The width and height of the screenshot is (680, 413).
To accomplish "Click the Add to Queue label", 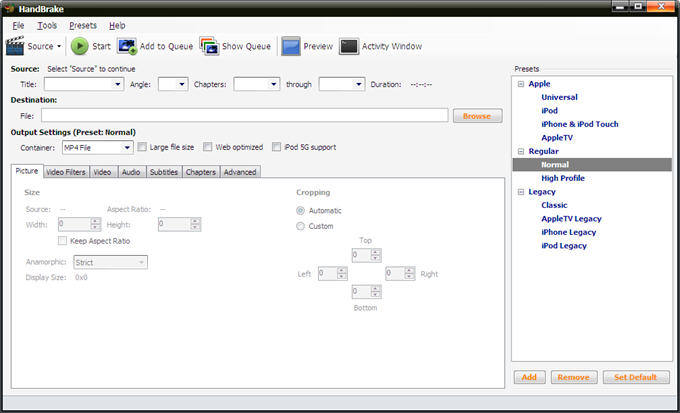I will [166, 46].
